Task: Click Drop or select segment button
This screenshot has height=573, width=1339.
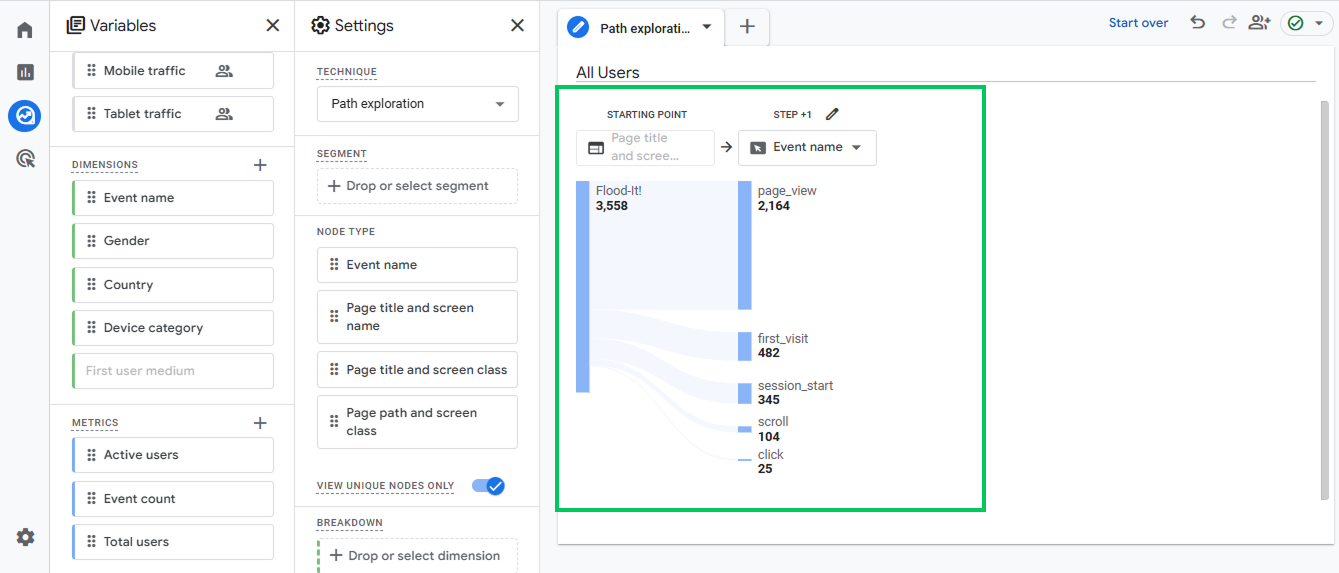Action: tap(417, 186)
